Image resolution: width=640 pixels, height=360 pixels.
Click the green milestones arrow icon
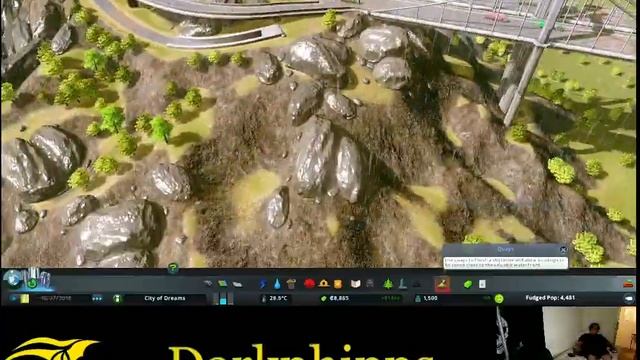32,282
